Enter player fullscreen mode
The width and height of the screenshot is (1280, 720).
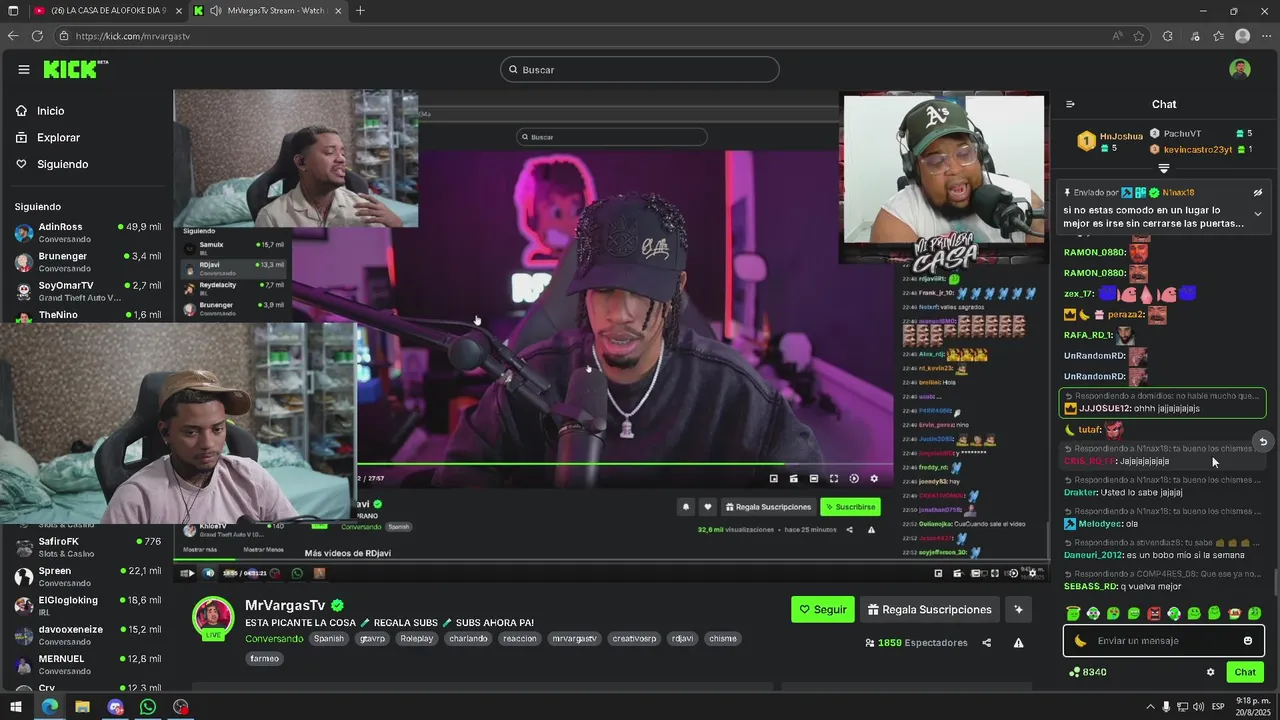(x=993, y=573)
